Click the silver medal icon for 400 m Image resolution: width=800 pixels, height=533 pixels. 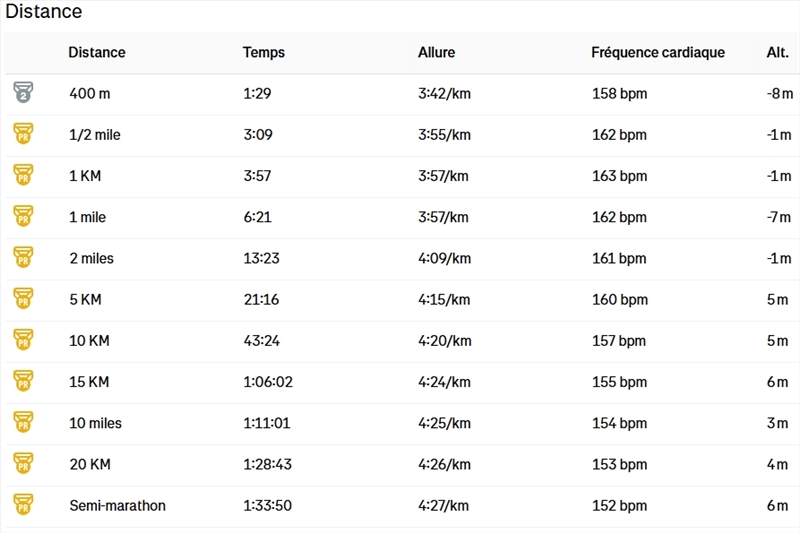(x=23, y=92)
